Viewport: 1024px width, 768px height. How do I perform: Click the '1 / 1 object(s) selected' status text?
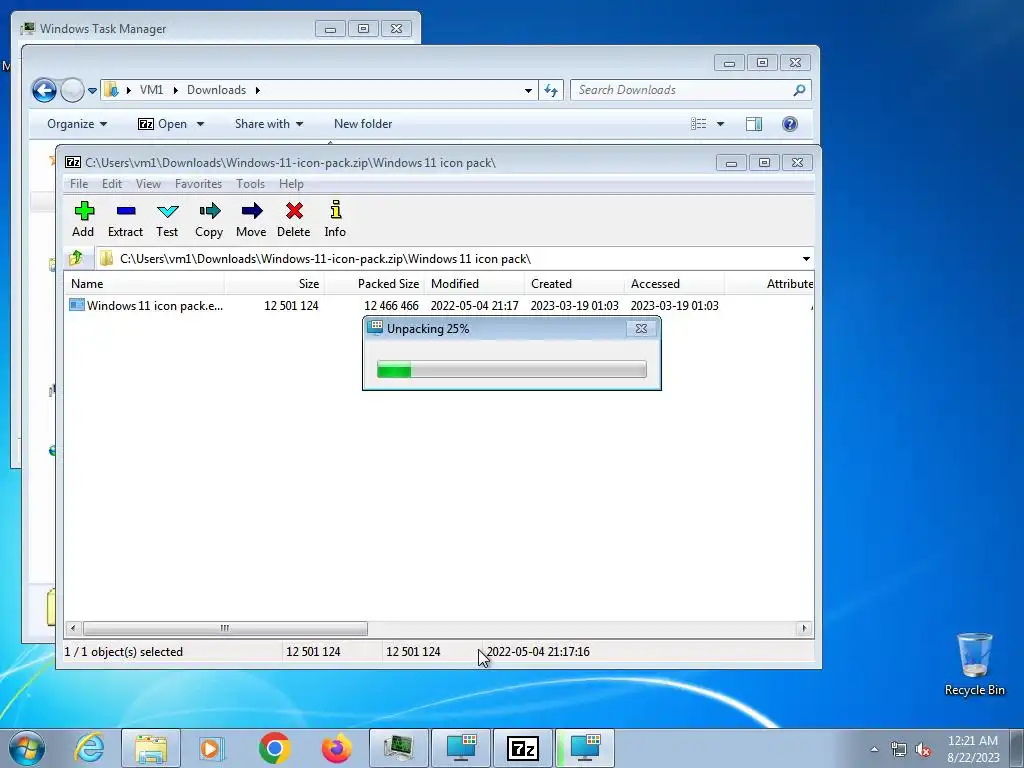tap(123, 652)
